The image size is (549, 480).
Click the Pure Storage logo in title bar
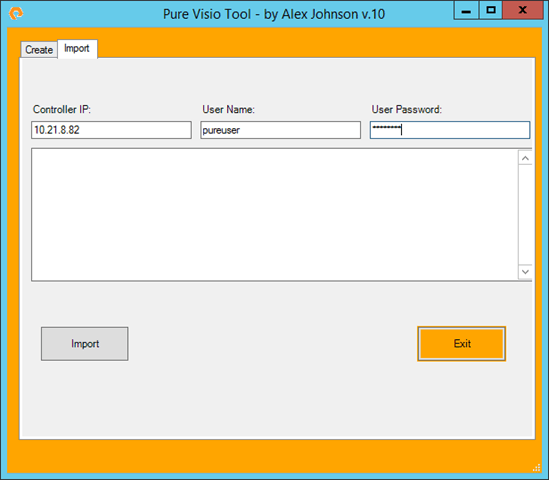click(16, 14)
